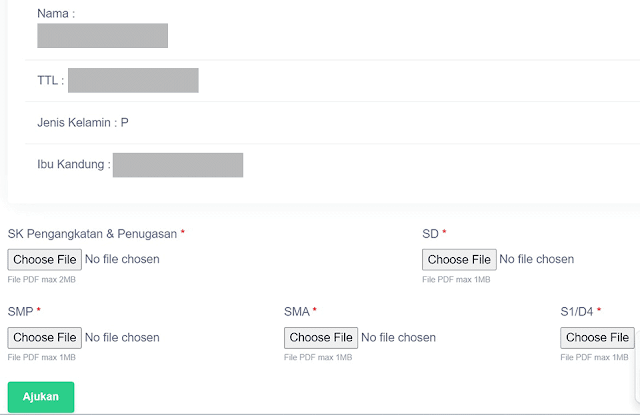This screenshot has width=640, height=415.
Task: Open file chooser for SMP
Action: [x=45, y=338]
